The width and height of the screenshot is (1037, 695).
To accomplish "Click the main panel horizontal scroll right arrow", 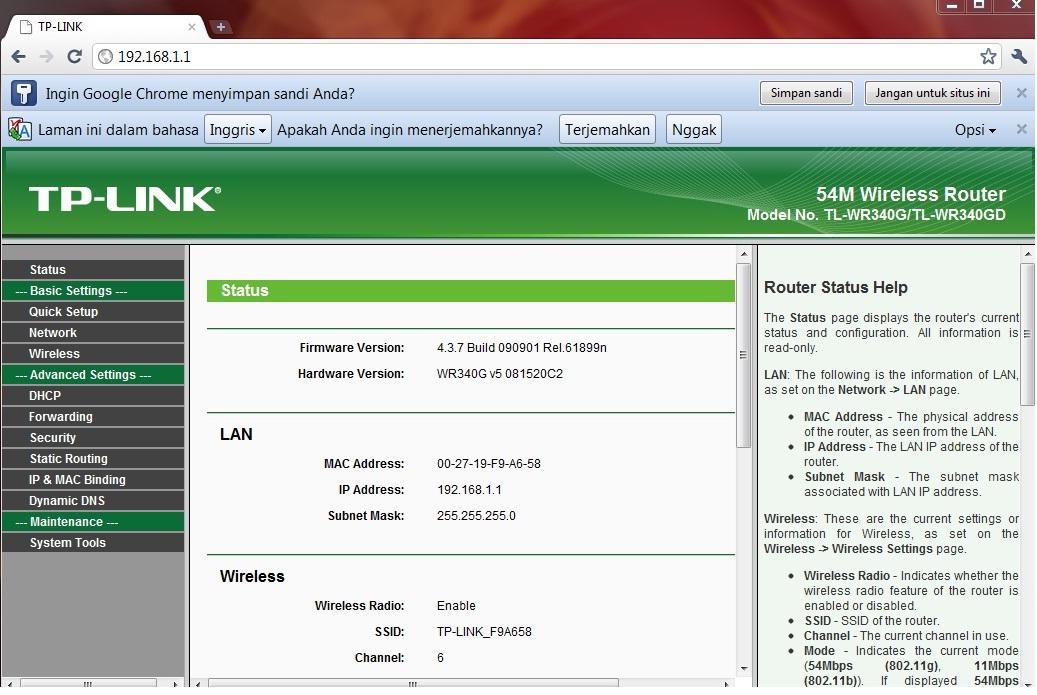I will [726, 684].
